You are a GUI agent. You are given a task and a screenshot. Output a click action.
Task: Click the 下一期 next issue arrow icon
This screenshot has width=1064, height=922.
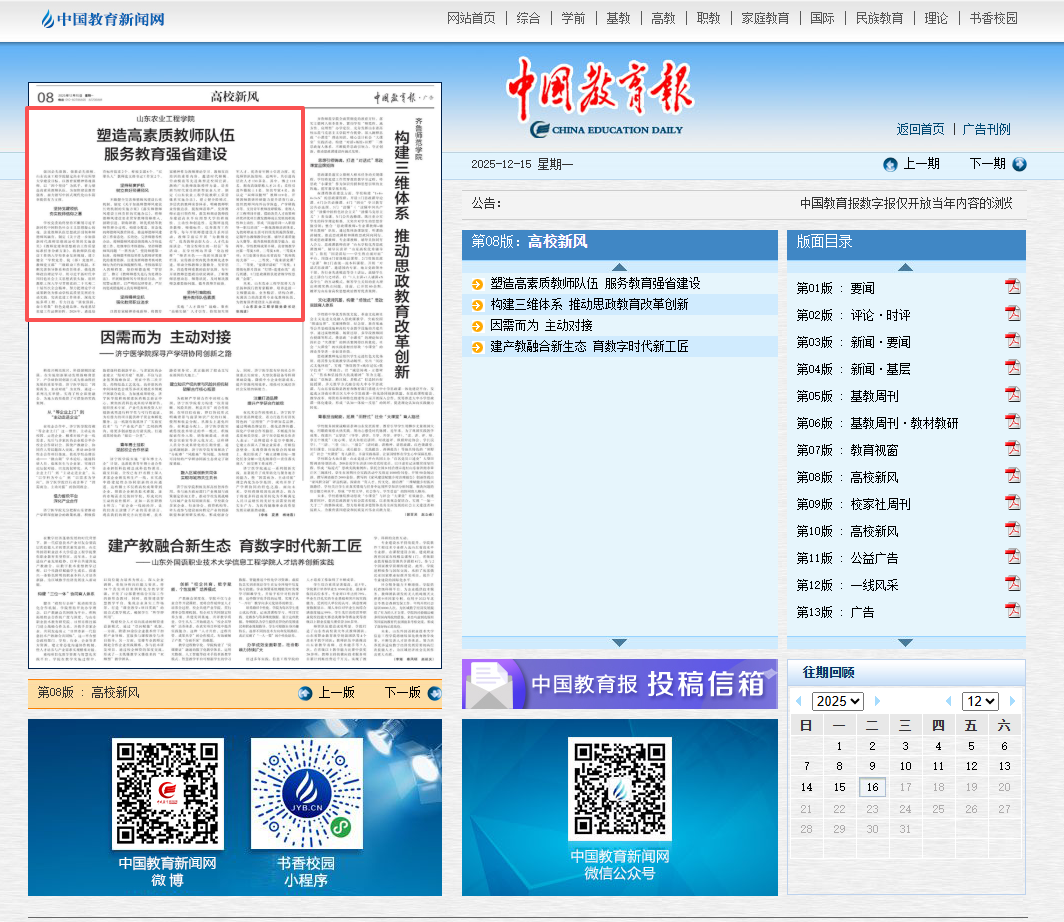pyautogui.click(x=1019, y=164)
